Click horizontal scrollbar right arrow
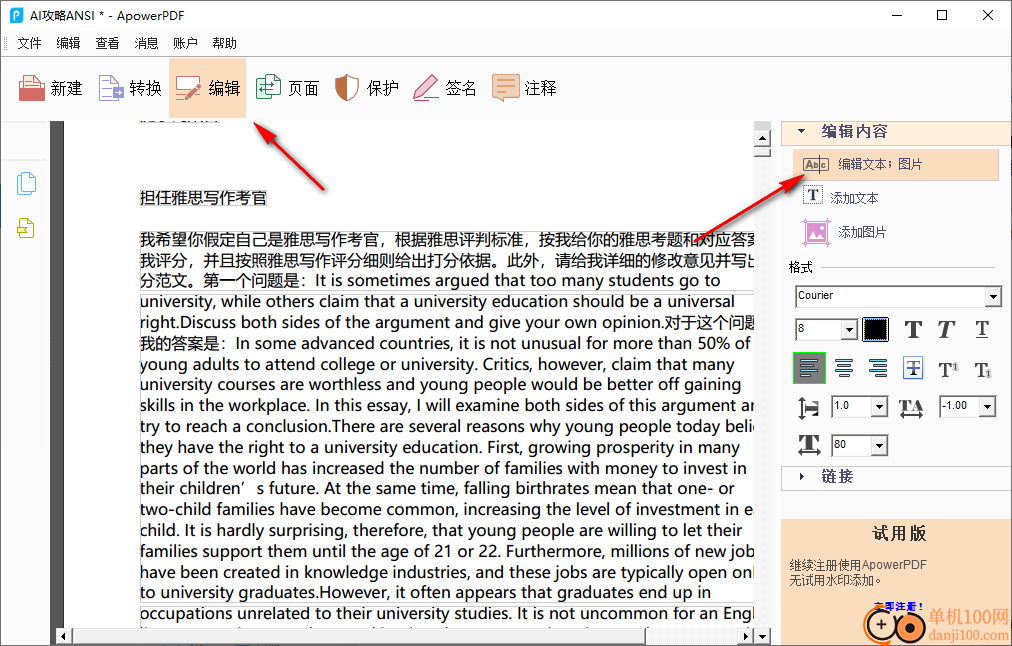Viewport: 1012px width, 646px height. 746,636
